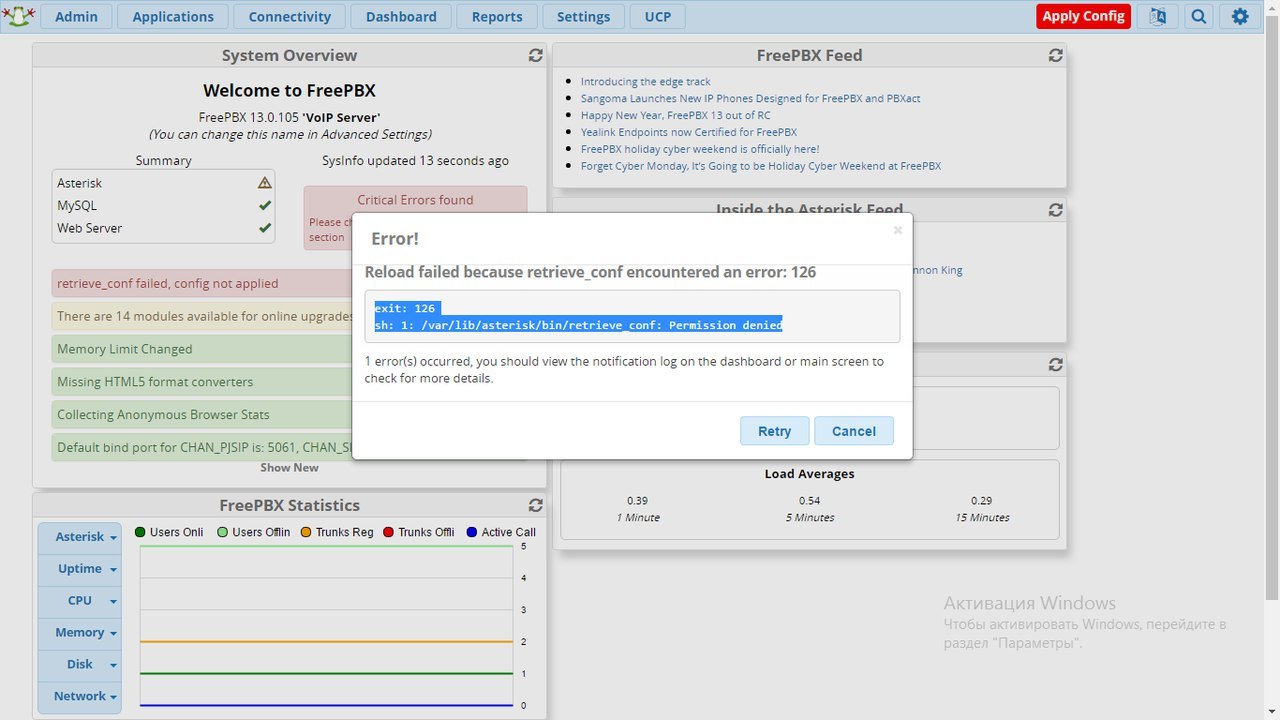The height and width of the screenshot is (720, 1280).
Task: Expand the Network statistics dropdown
Action: pos(80,697)
